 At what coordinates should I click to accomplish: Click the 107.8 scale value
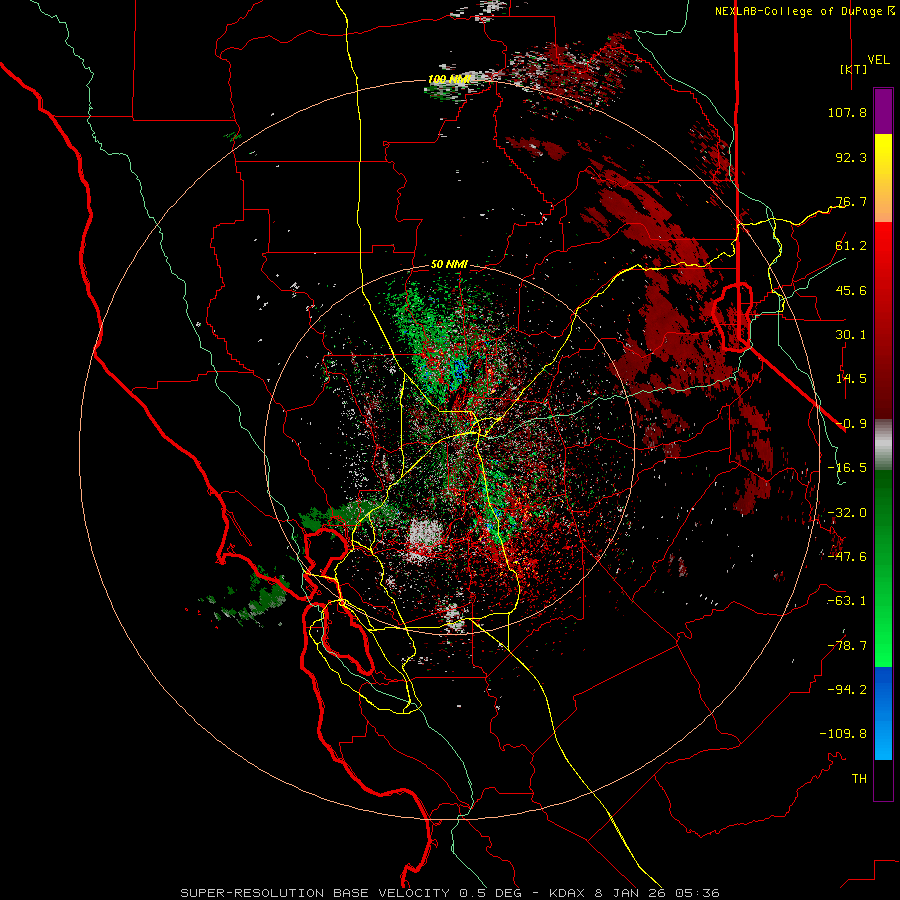pos(847,112)
